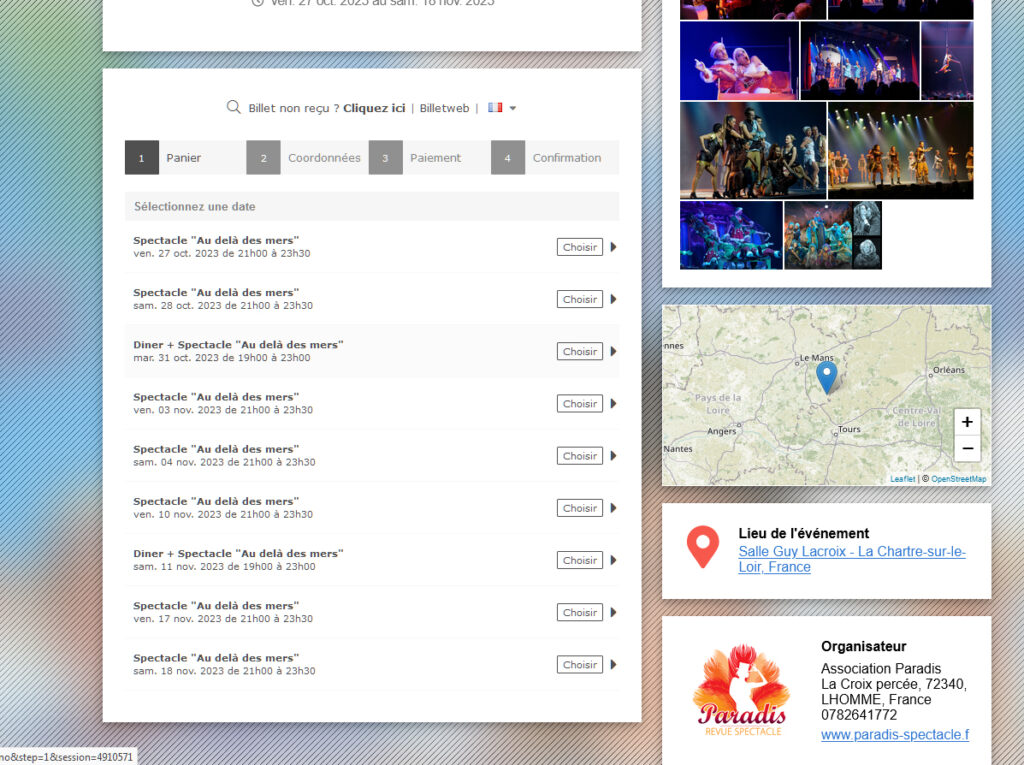1024x765 pixels.
Task: Choose the ven. 03 nov. 2023 show
Action: click(579, 404)
